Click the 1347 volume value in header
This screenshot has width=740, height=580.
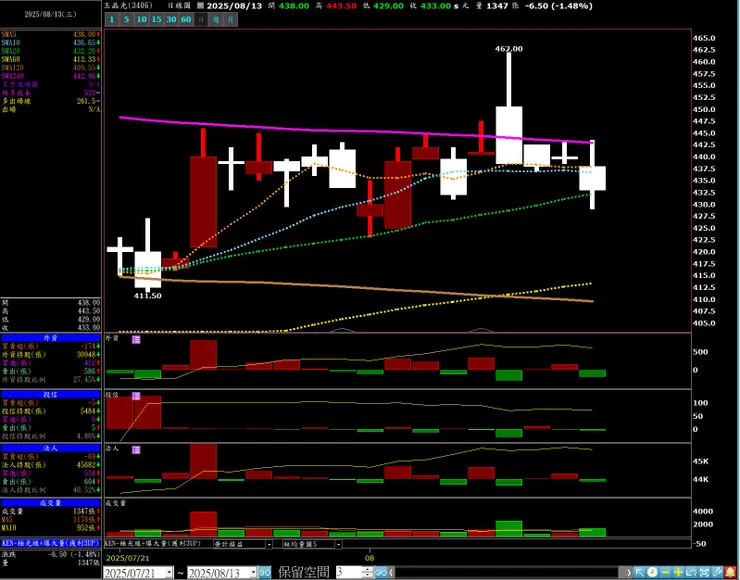pyautogui.click(x=497, y=6)
